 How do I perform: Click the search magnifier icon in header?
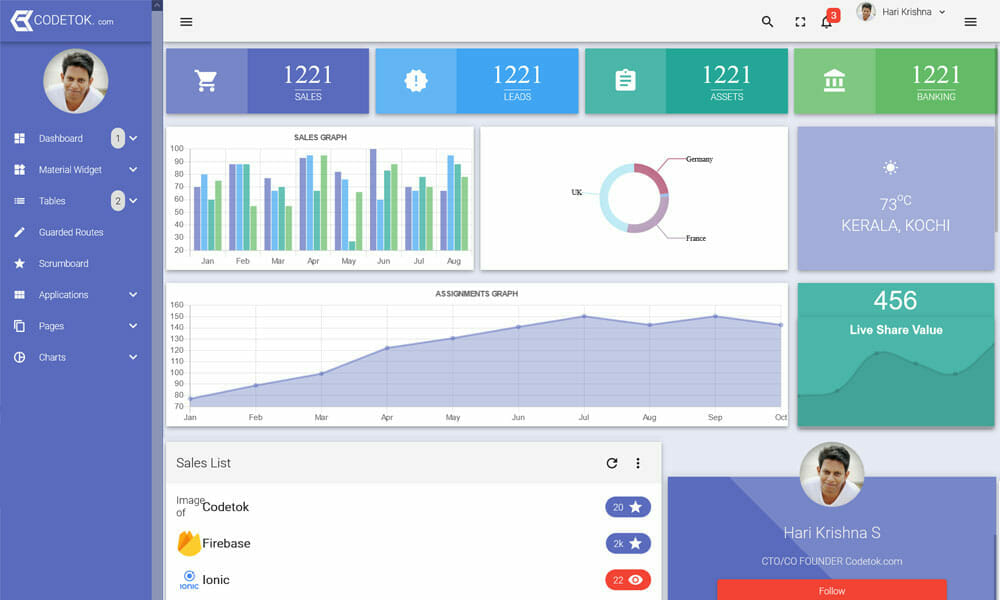pyautogui.click(x=767, y=22)
